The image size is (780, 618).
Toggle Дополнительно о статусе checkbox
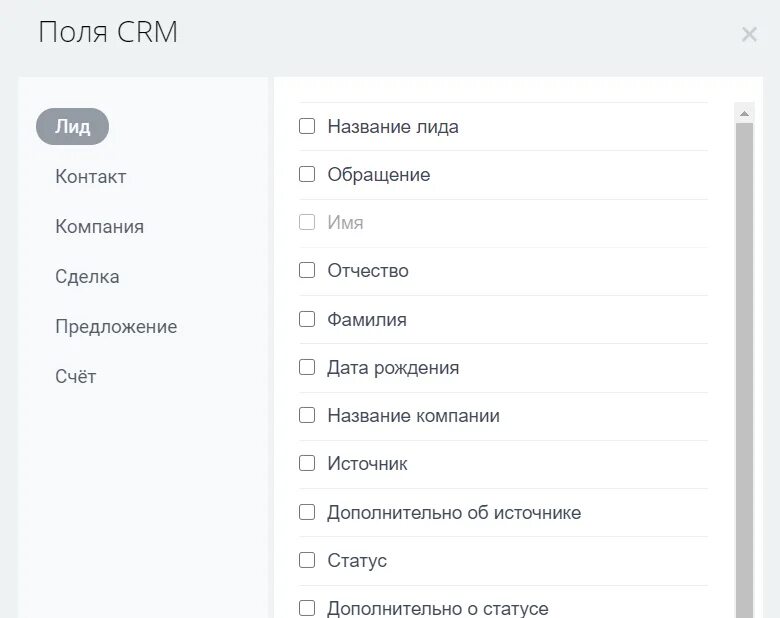tap(307, 608)
